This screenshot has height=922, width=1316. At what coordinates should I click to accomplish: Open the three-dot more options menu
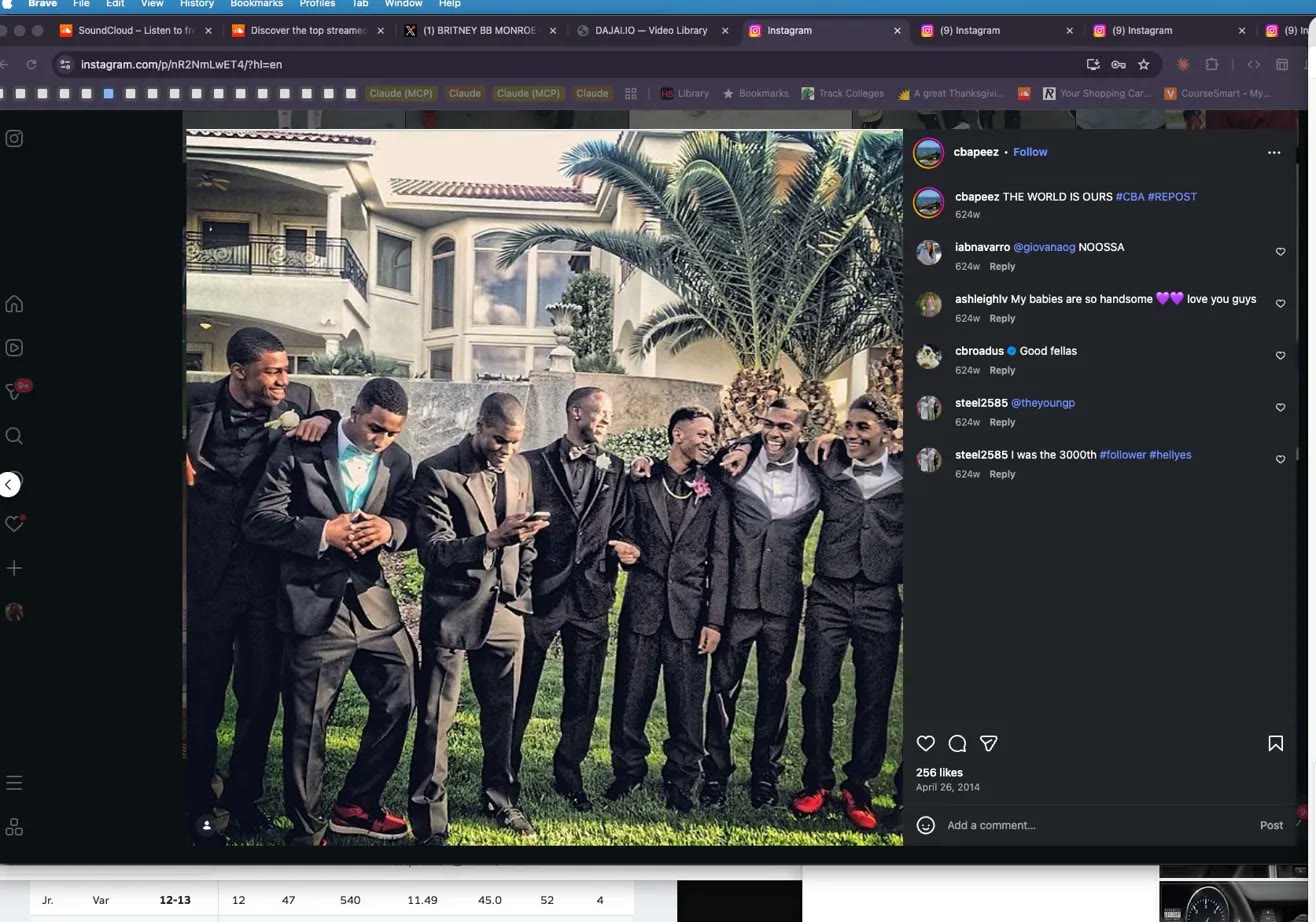(1273, 152)
